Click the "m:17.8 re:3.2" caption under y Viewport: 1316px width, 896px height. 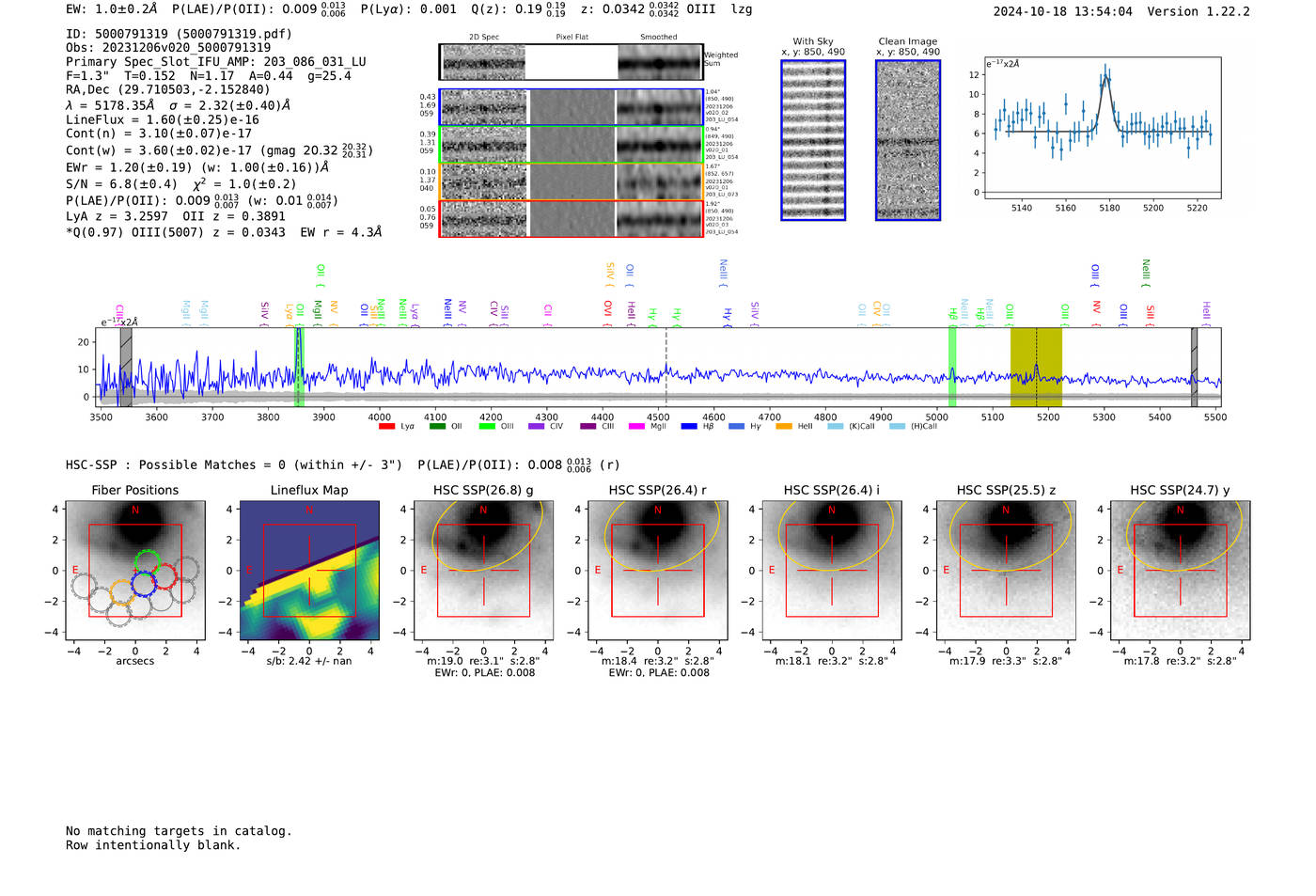tap(1181, 661)
